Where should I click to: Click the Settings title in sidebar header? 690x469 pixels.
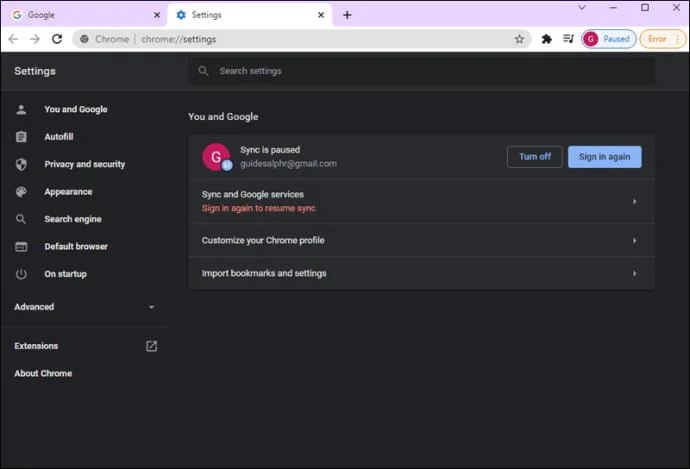pos(35,71)
